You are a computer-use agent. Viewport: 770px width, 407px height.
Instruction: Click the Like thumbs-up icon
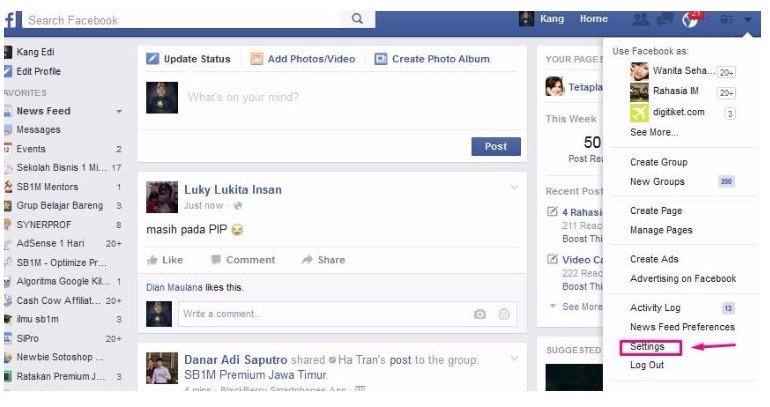[x=152, y=260]
